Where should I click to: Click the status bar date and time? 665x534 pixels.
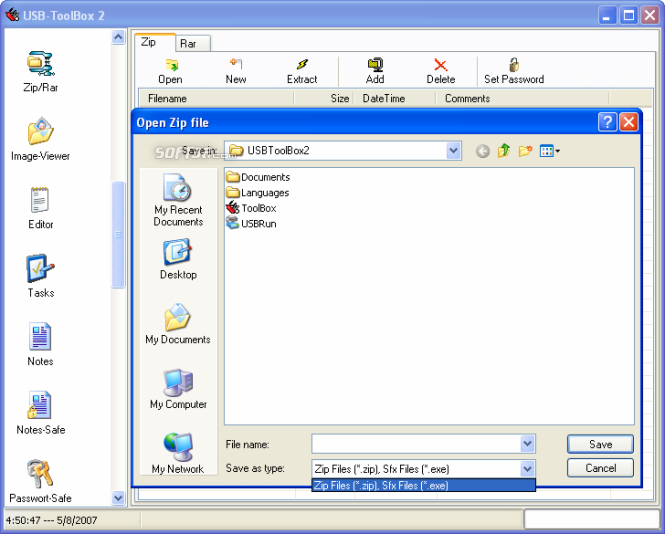click(x=51, y=520)
